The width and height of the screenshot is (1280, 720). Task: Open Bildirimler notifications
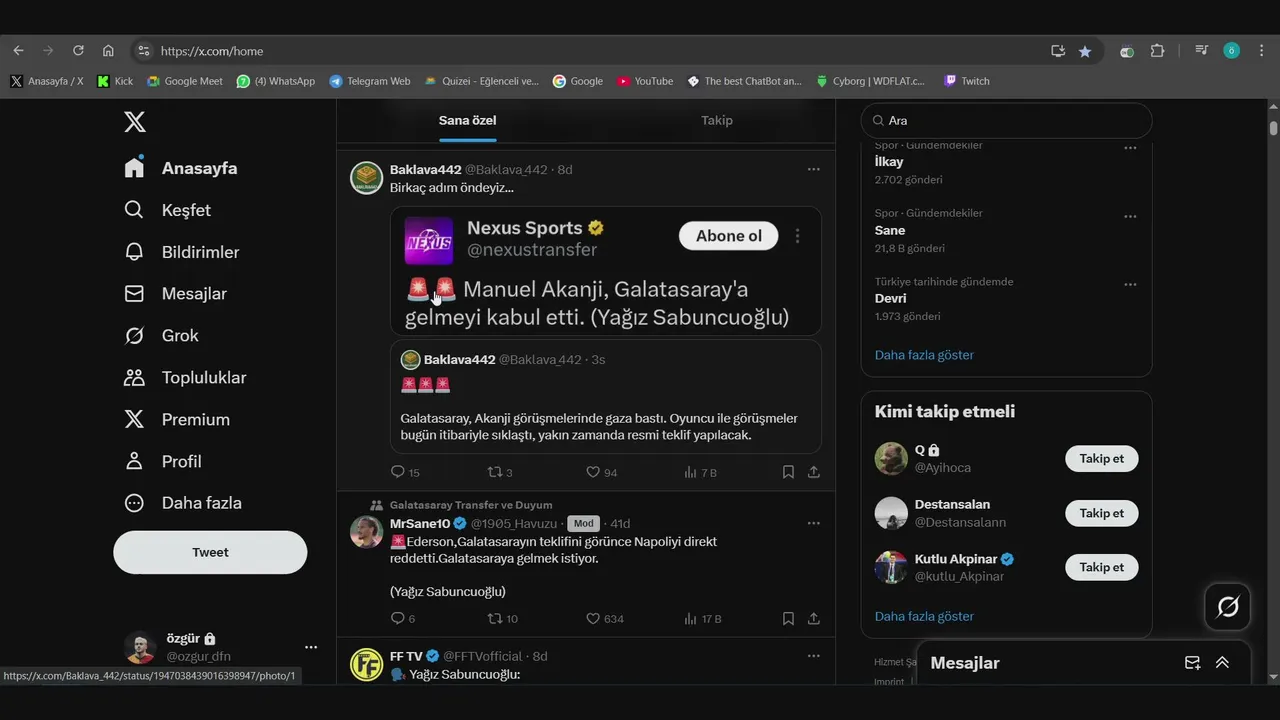181,252
